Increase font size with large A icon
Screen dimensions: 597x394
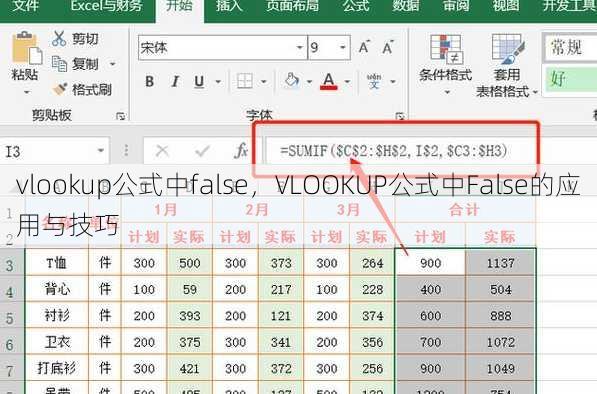tap(364, 48)
